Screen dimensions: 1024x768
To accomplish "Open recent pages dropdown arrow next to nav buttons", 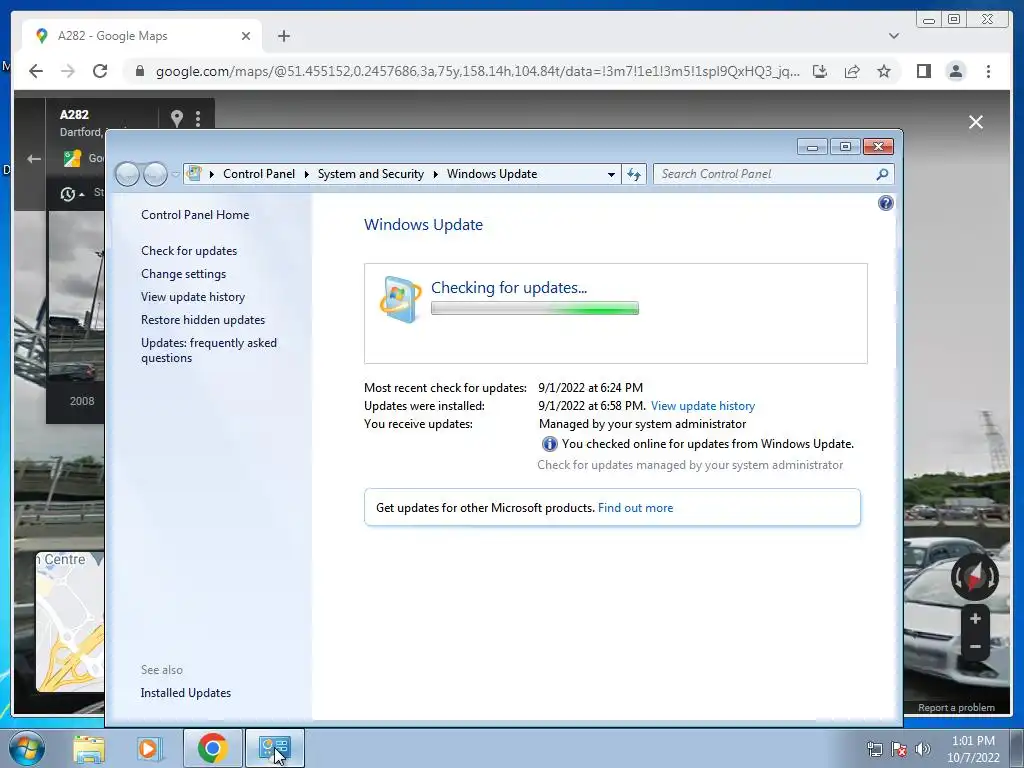I will [175, 174].
